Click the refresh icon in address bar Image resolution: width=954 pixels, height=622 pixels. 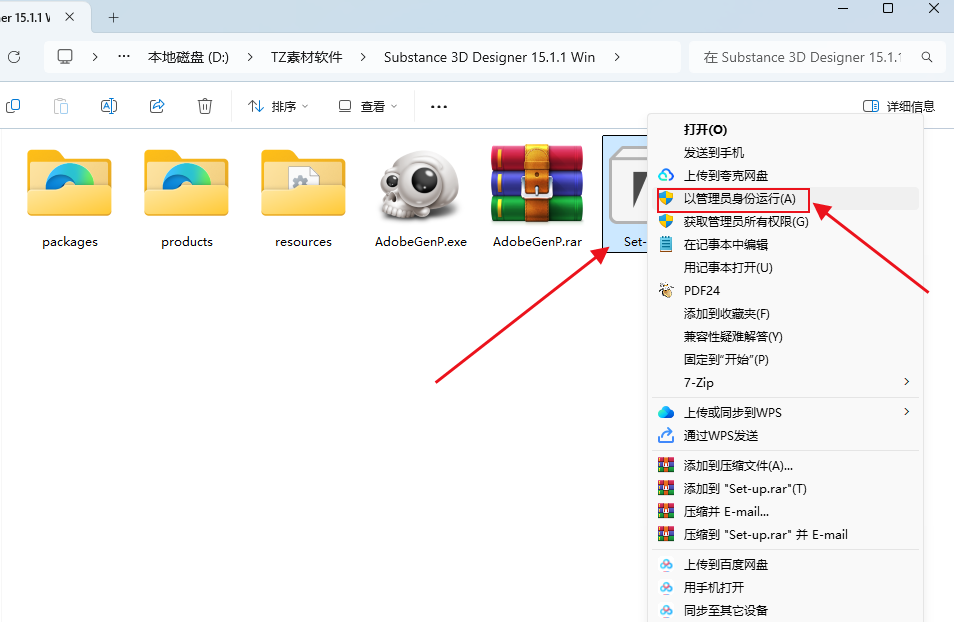pyautogui.click(x=14, y=57)
